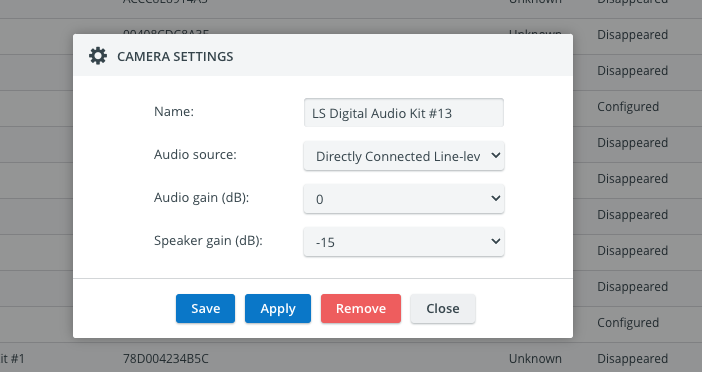The image size is (702, 372).
Task: Click the first Configured status in the list
Action: [628, 107]
